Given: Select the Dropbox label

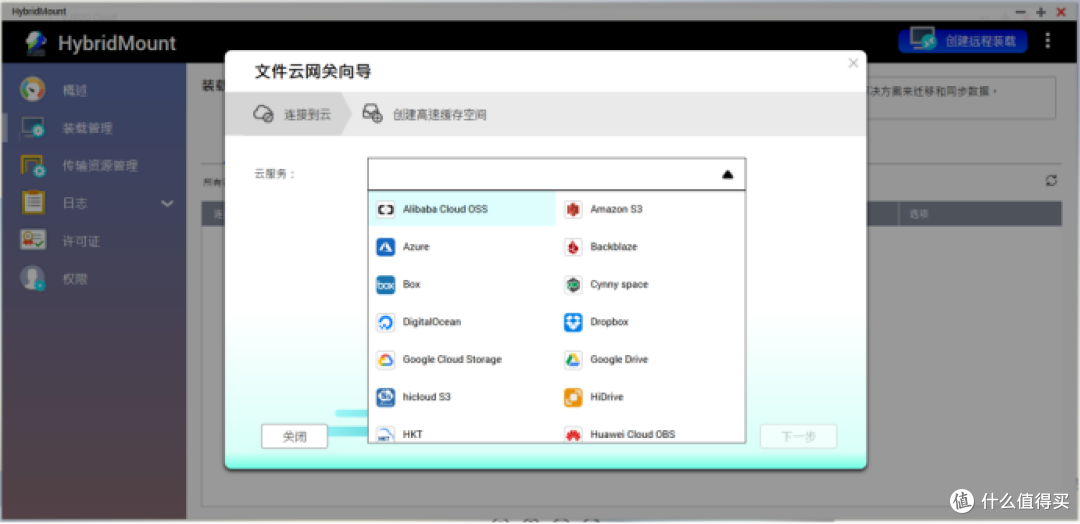Looking at the screenshot, I should pyautogui.click(x=609, y=322).
